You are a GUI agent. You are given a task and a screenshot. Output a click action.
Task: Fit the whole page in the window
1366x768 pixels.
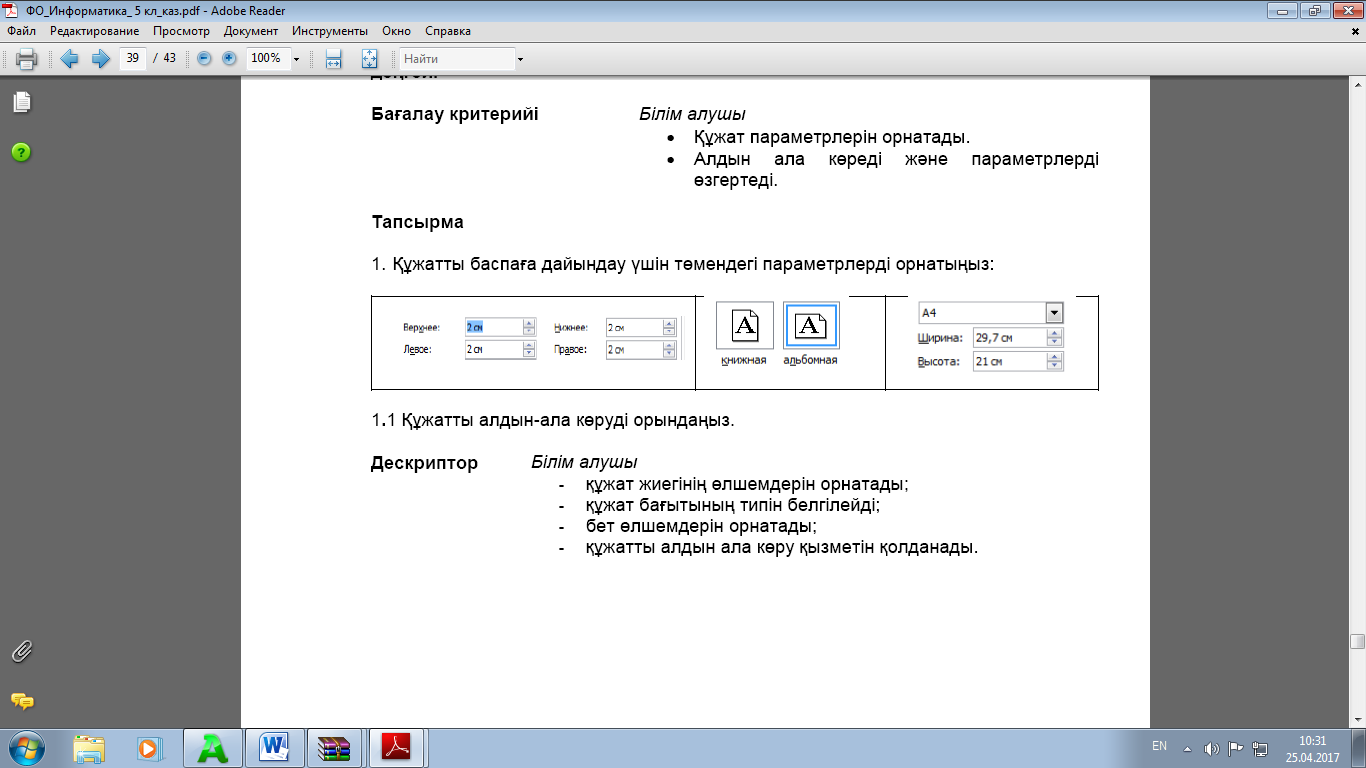(368, 59)
